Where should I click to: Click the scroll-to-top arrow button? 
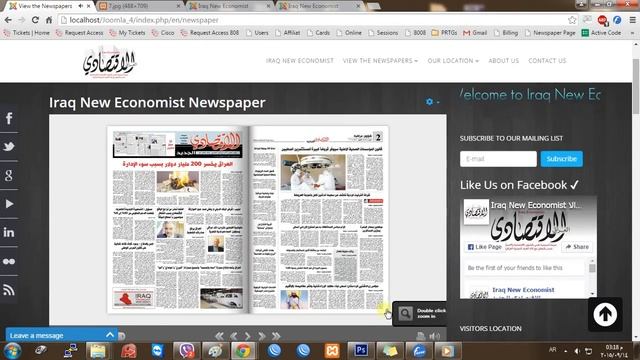605,314
